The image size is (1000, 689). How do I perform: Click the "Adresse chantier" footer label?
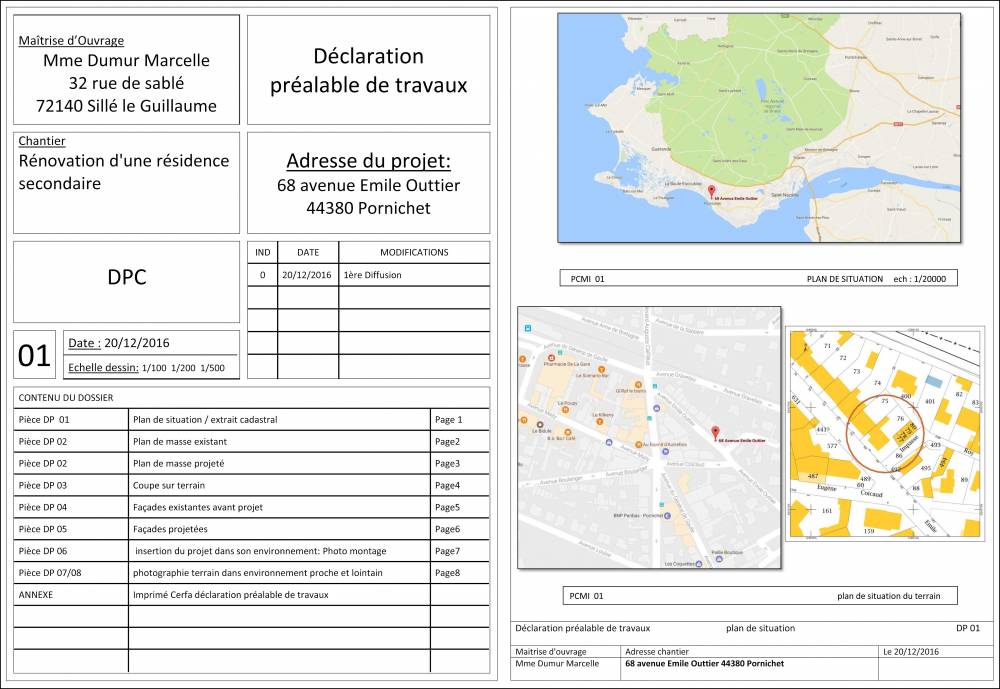657,652
